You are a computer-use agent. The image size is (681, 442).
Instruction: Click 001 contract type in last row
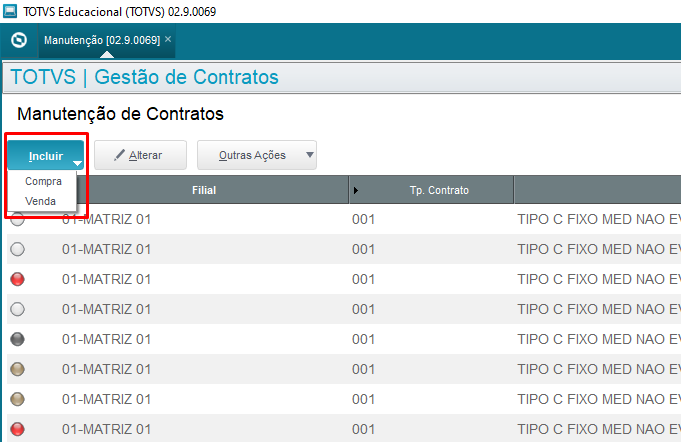(364, 429)
